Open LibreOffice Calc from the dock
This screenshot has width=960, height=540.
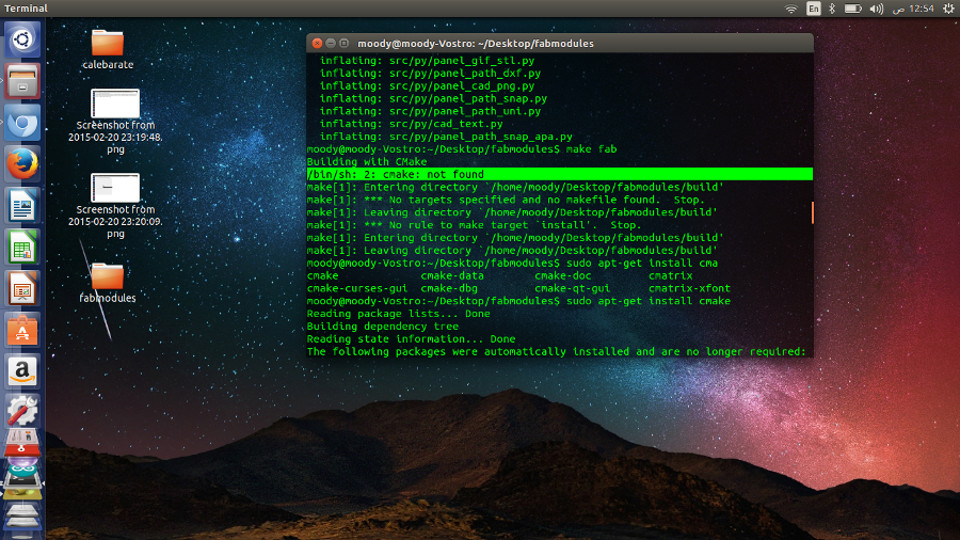click(x=22, y=247)
